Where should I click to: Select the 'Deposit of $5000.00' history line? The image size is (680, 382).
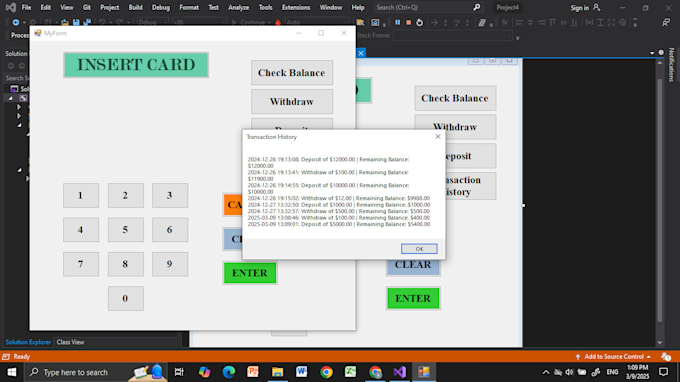pyautogui.click(x=339, y=224)
